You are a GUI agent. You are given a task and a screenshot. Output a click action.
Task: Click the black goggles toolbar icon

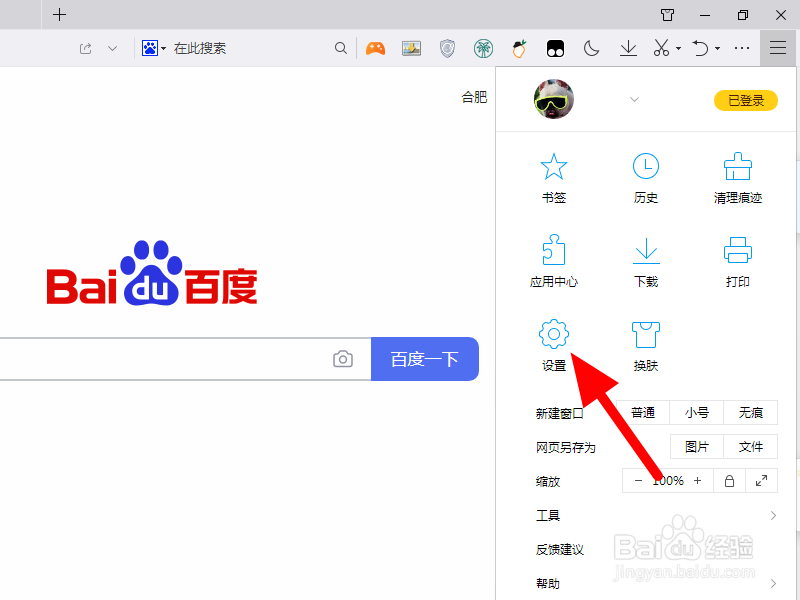tap(555, 48)
